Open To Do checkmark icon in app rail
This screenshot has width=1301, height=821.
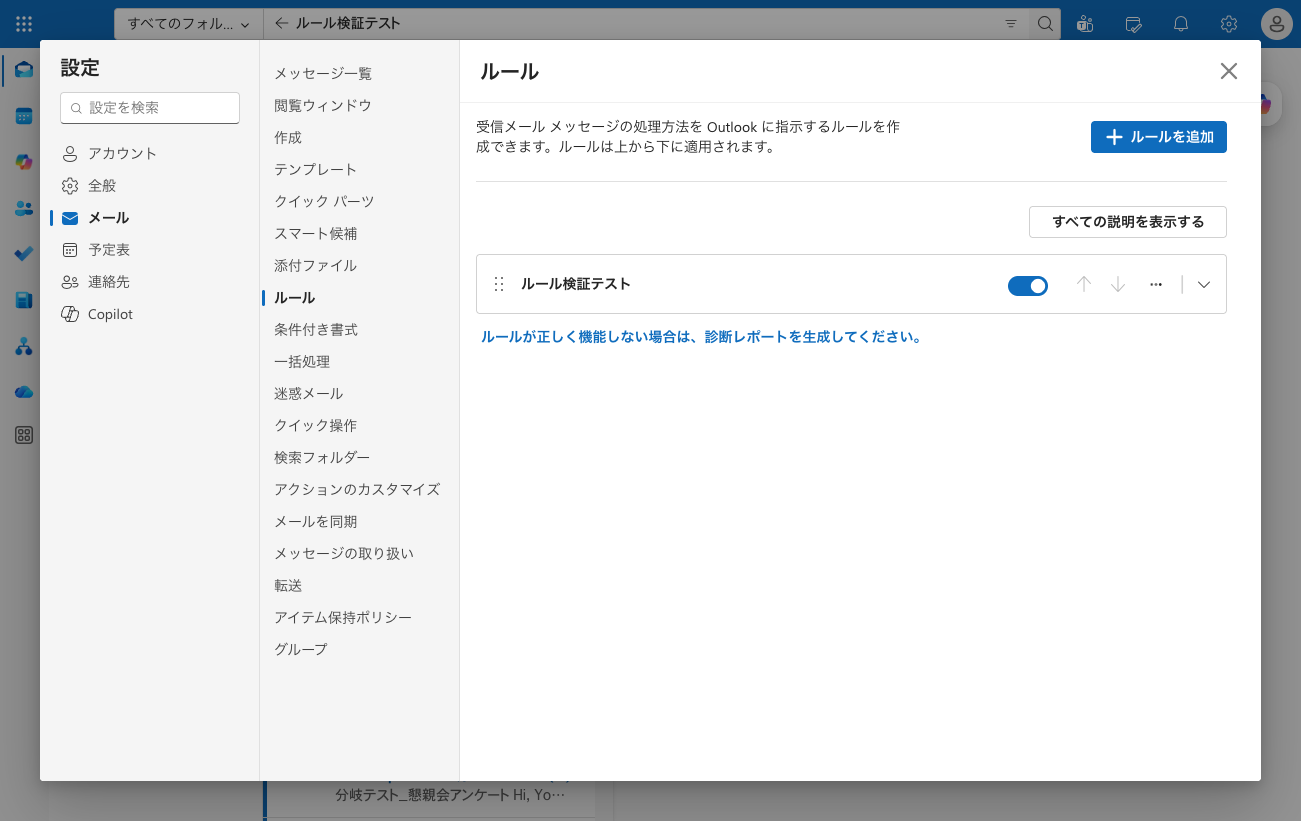pyautogui.click(x=24, y=254)
